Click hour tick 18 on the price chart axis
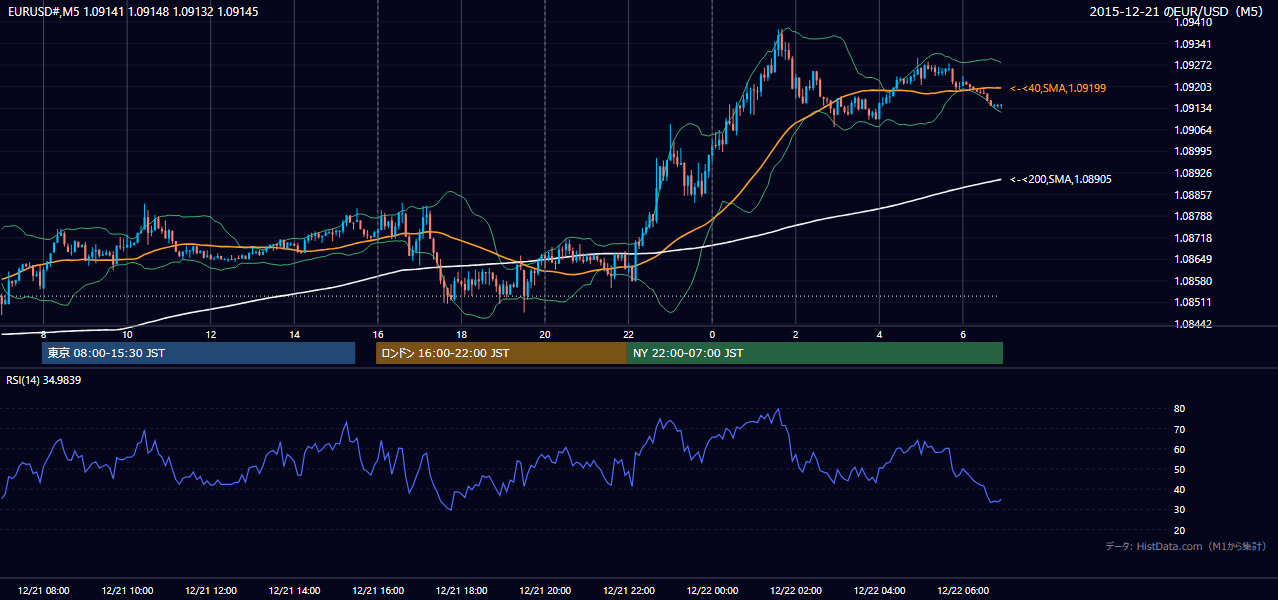This screenshot has width=1278, height=600. tap(461, 334)
